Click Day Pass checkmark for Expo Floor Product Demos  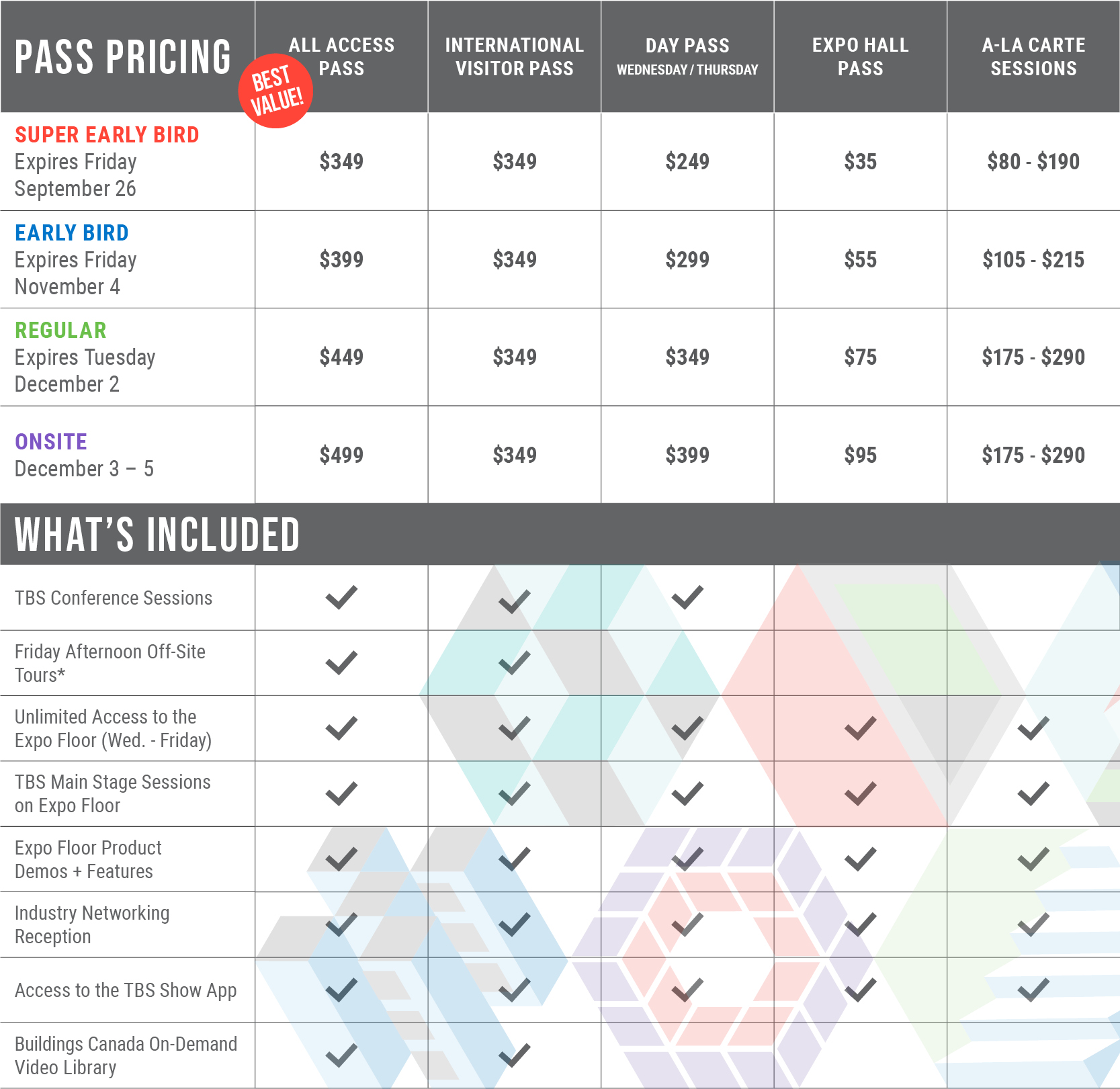pyautogui.click(x=687, y=859)
